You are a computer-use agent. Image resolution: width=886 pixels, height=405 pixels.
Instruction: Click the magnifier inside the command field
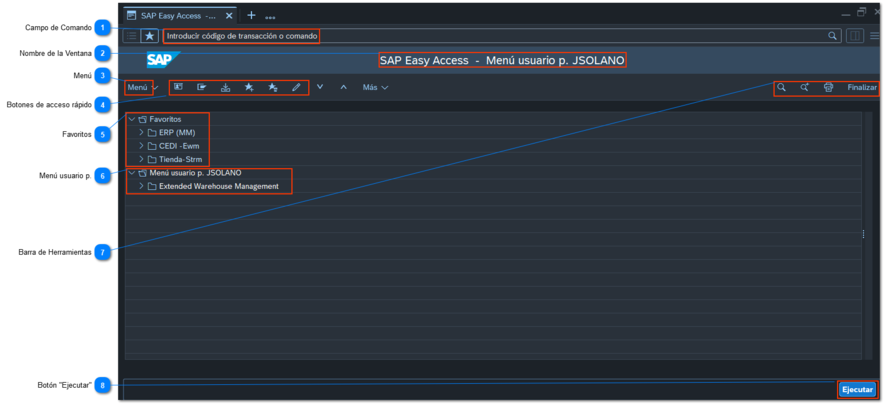[832, 36]
